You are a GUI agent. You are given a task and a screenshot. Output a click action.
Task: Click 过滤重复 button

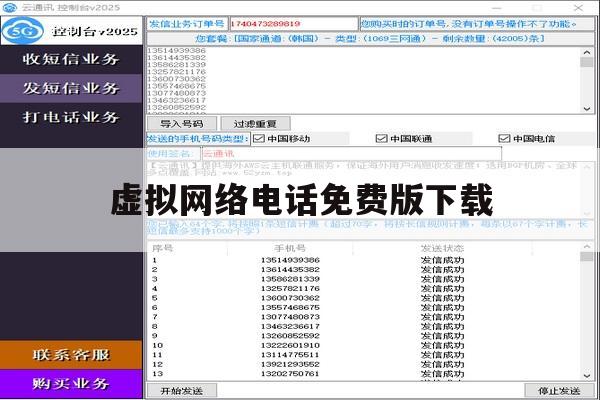point(255,124)
